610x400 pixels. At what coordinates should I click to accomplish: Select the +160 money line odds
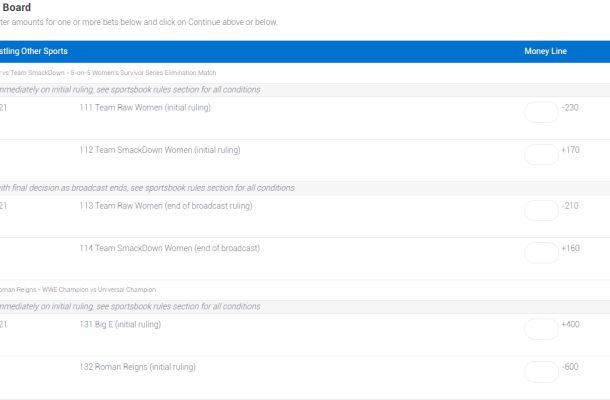[x=570, y=248]
